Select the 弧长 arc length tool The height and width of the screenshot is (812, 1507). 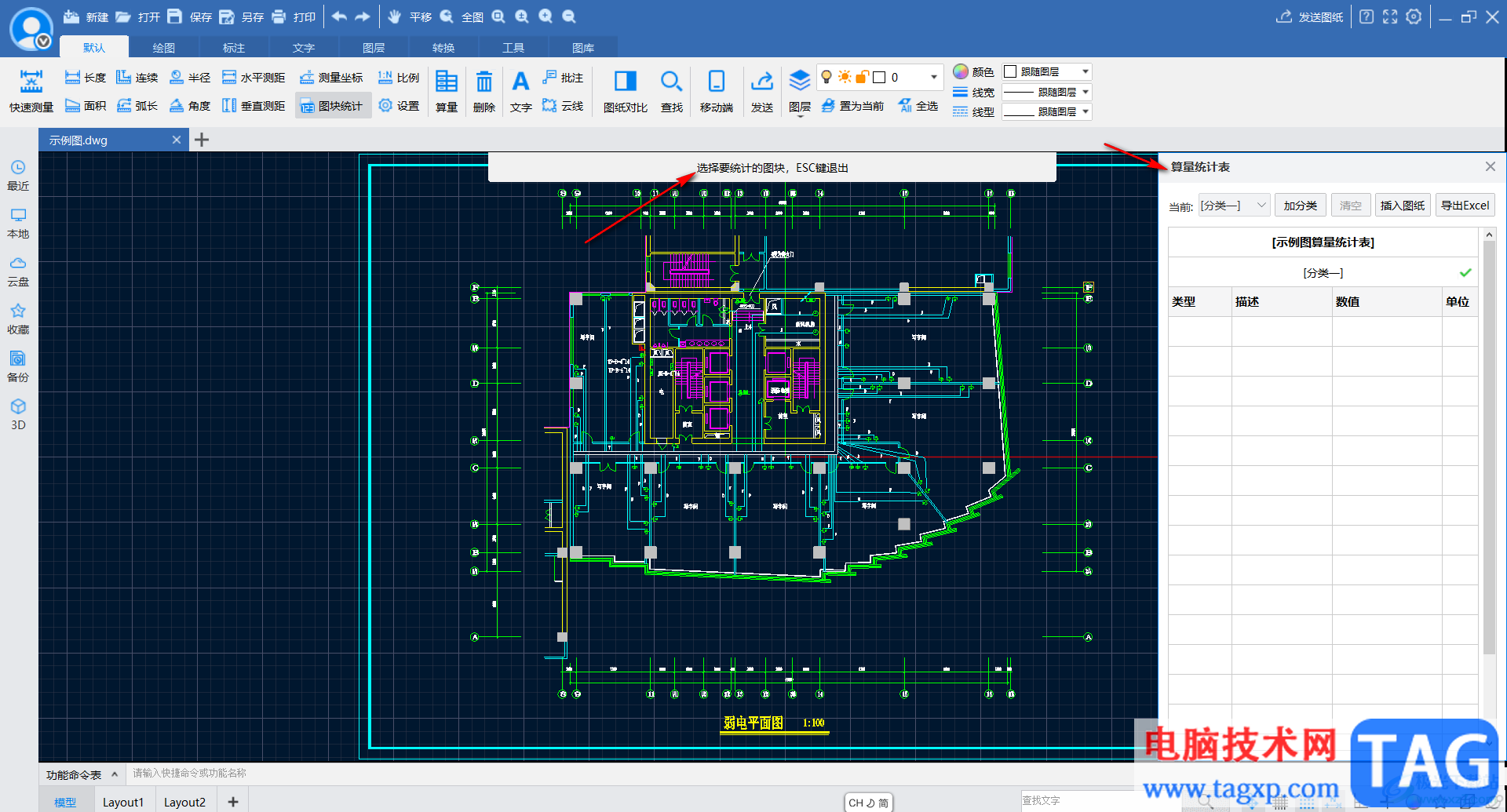137,106
